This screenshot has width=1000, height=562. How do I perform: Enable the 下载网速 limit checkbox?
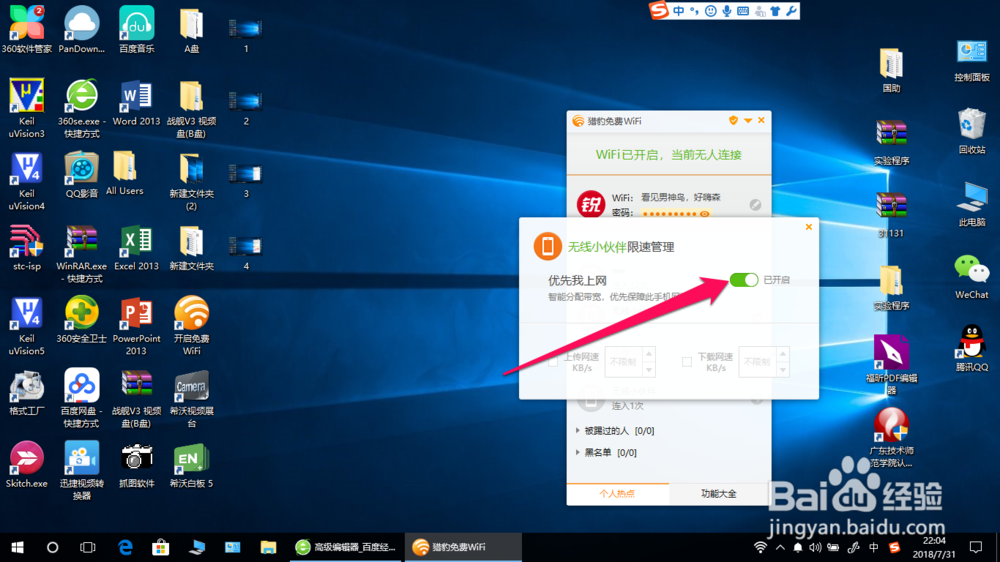coord(687,362)
